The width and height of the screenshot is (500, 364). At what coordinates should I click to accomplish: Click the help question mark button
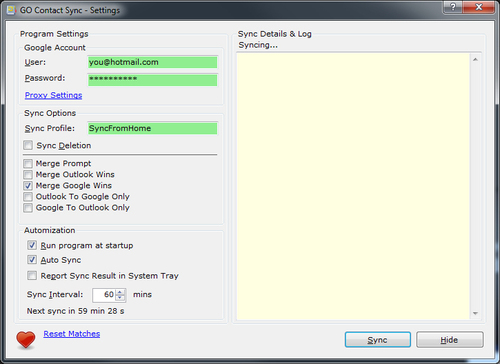453,7
